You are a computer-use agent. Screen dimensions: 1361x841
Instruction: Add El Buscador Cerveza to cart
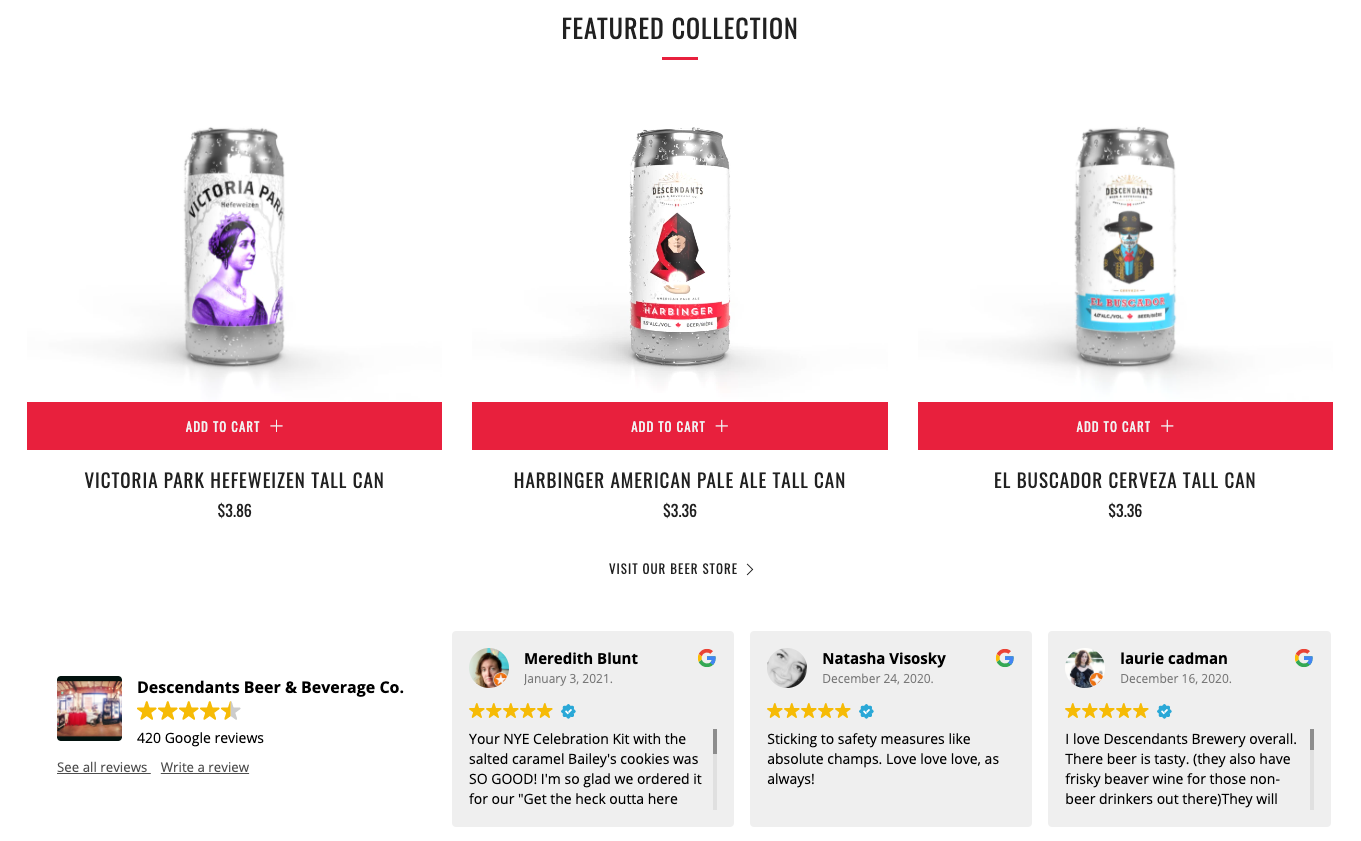click(x=1125, y=426)
